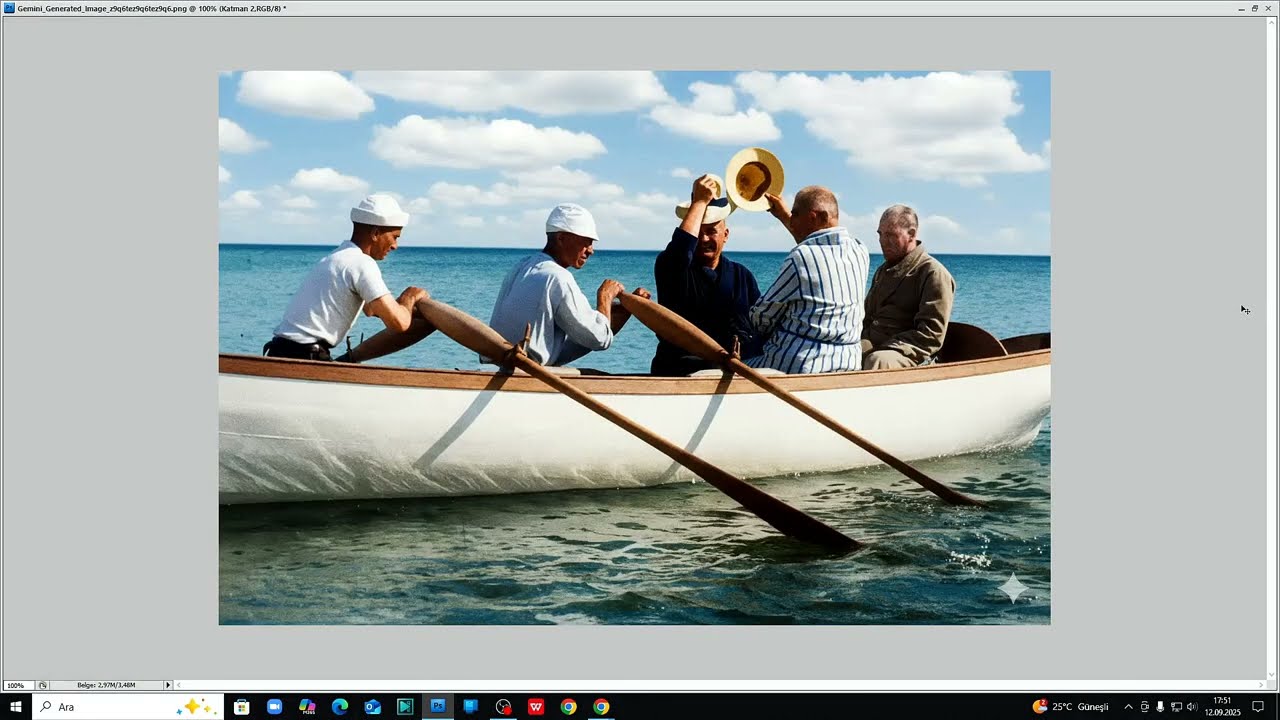Click the horizontal scrollbar left arrow

pyautogui.click(x=178, y=685)
